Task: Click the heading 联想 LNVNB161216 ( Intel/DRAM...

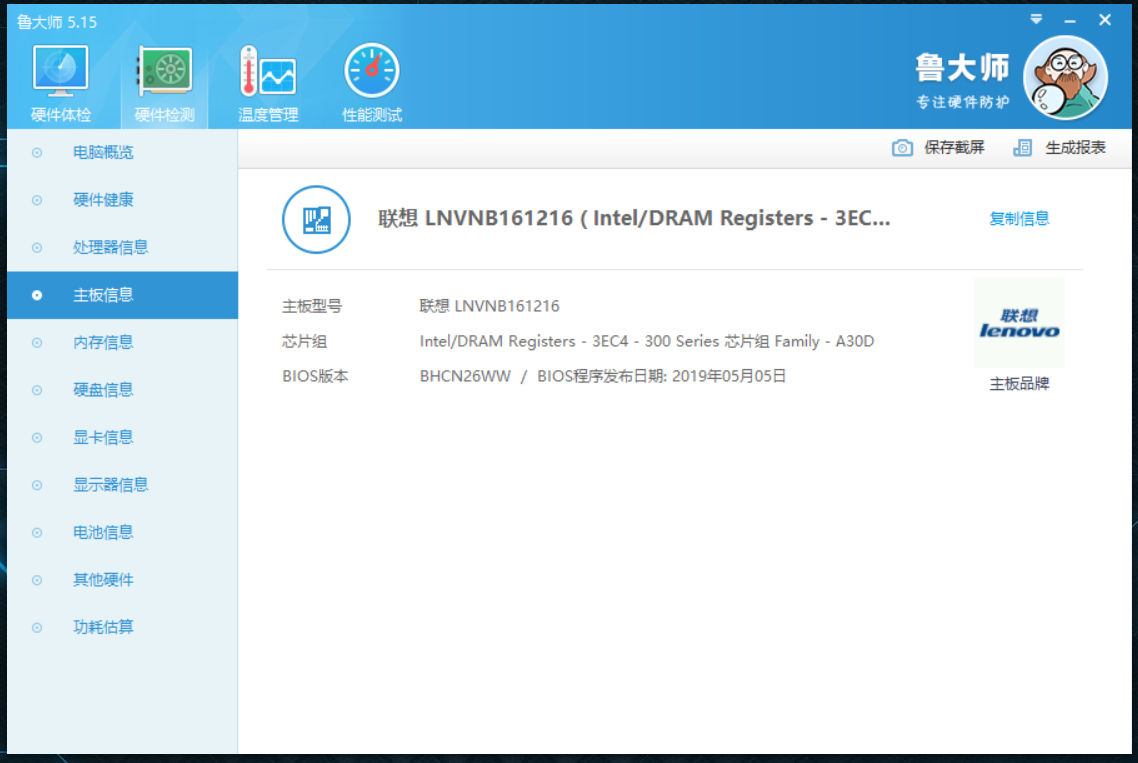Action: tap(634, 219)
